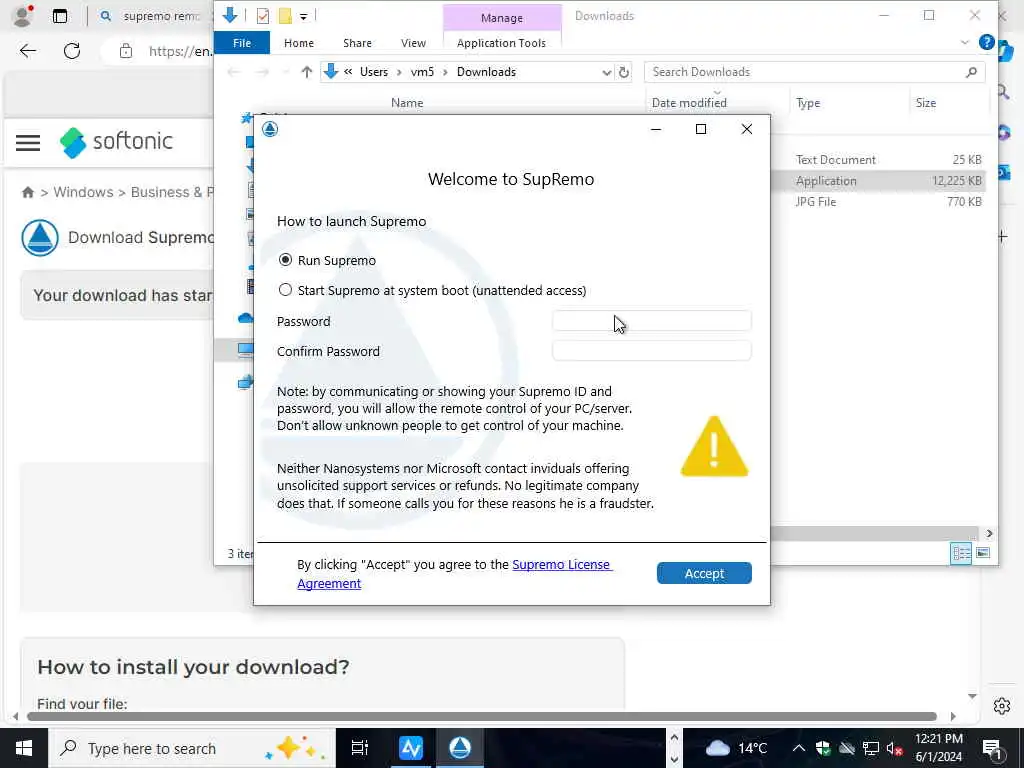Sort files by Date modified column
Image resolution: width=1024 pixels, height=768 pixels.
point(689,103)
